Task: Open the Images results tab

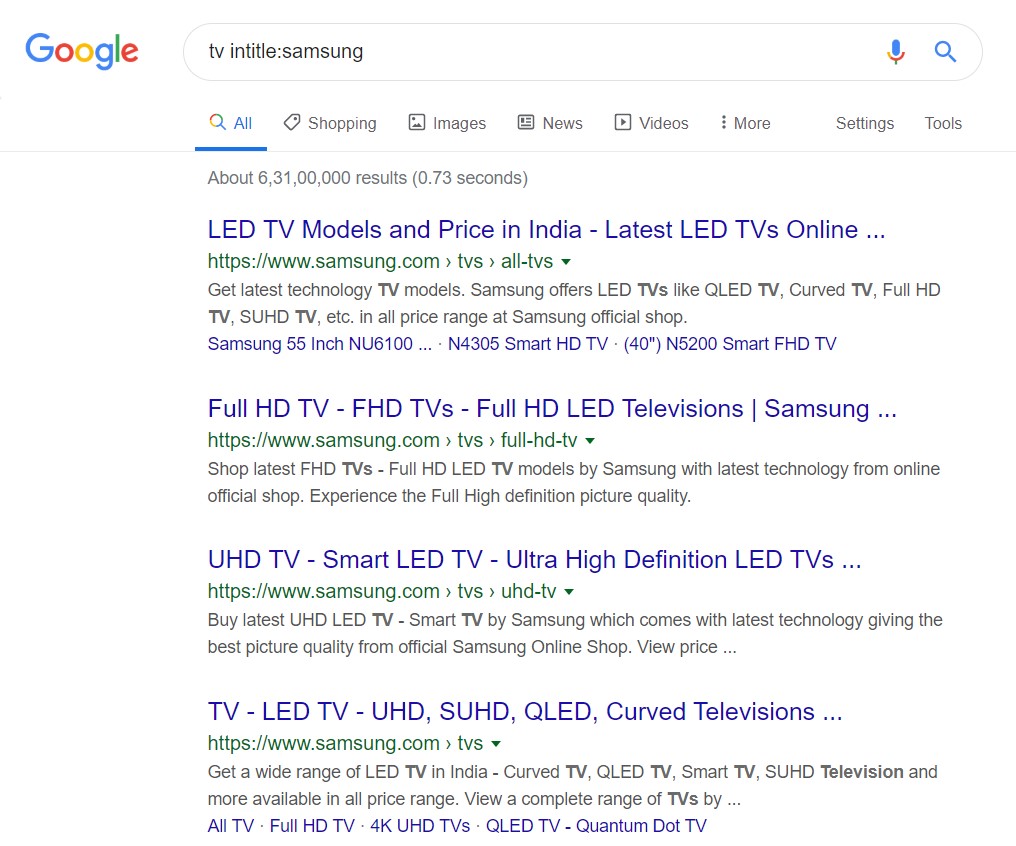Action: [x=459, y=123]
